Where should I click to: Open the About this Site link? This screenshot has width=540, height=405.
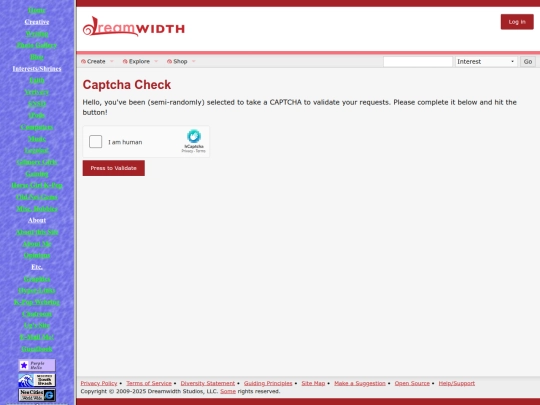pos(37,232)
